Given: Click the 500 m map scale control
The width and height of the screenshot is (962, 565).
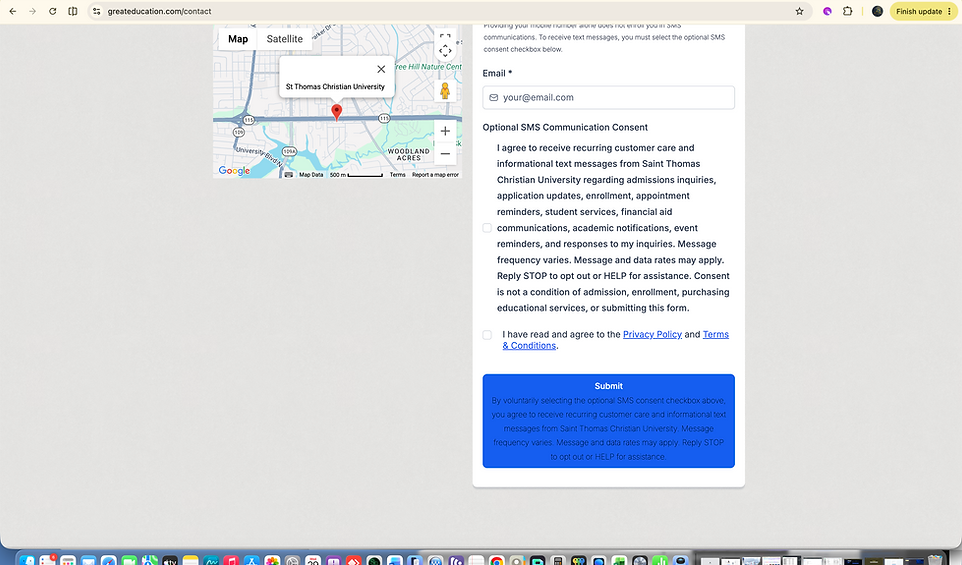Looking at the screenshot, I should click(x=356, y=175).
